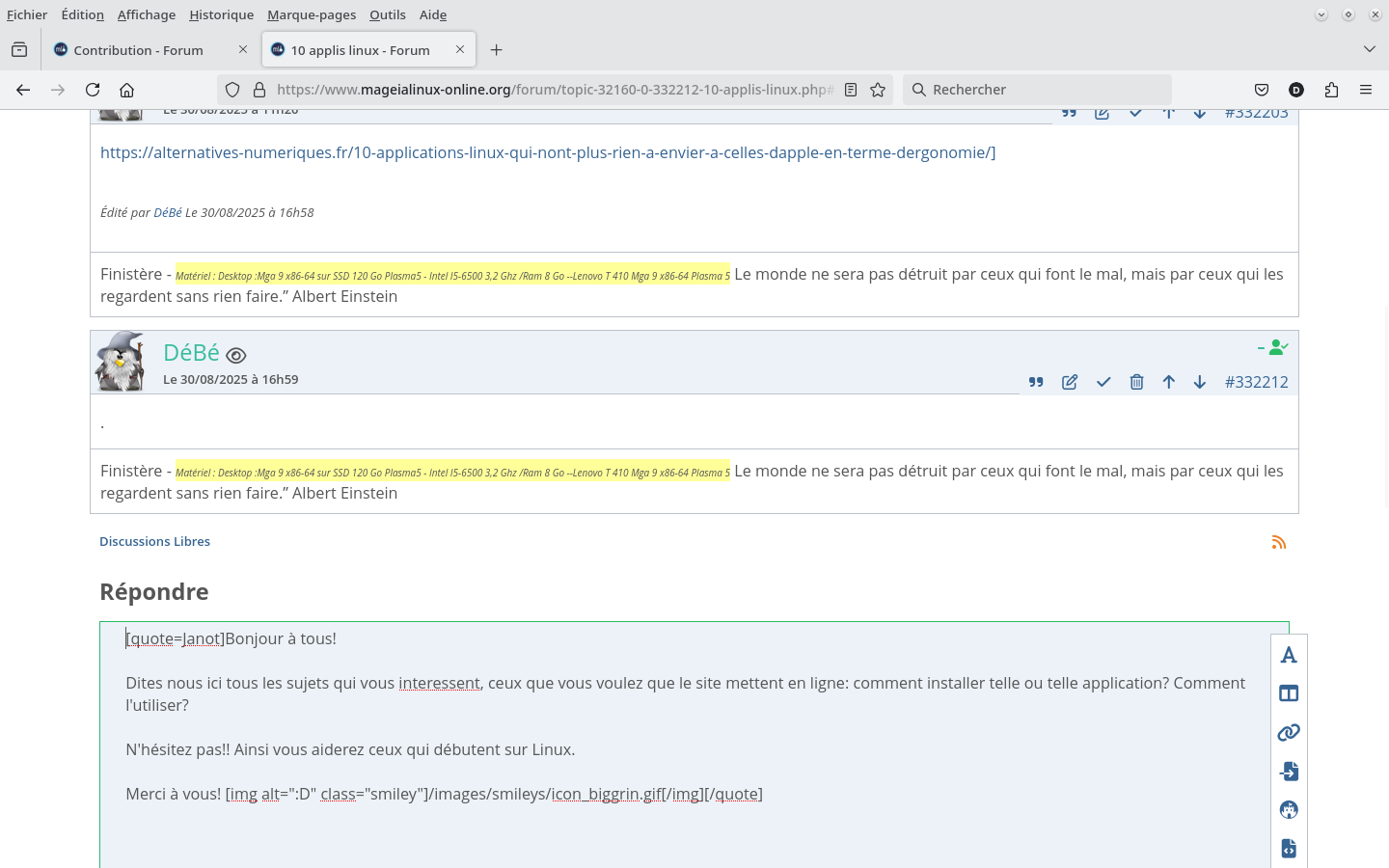This screenshot has width=1389, height=868.
Task: Open the RSS feed icon
Action: tap(1279, 542)
